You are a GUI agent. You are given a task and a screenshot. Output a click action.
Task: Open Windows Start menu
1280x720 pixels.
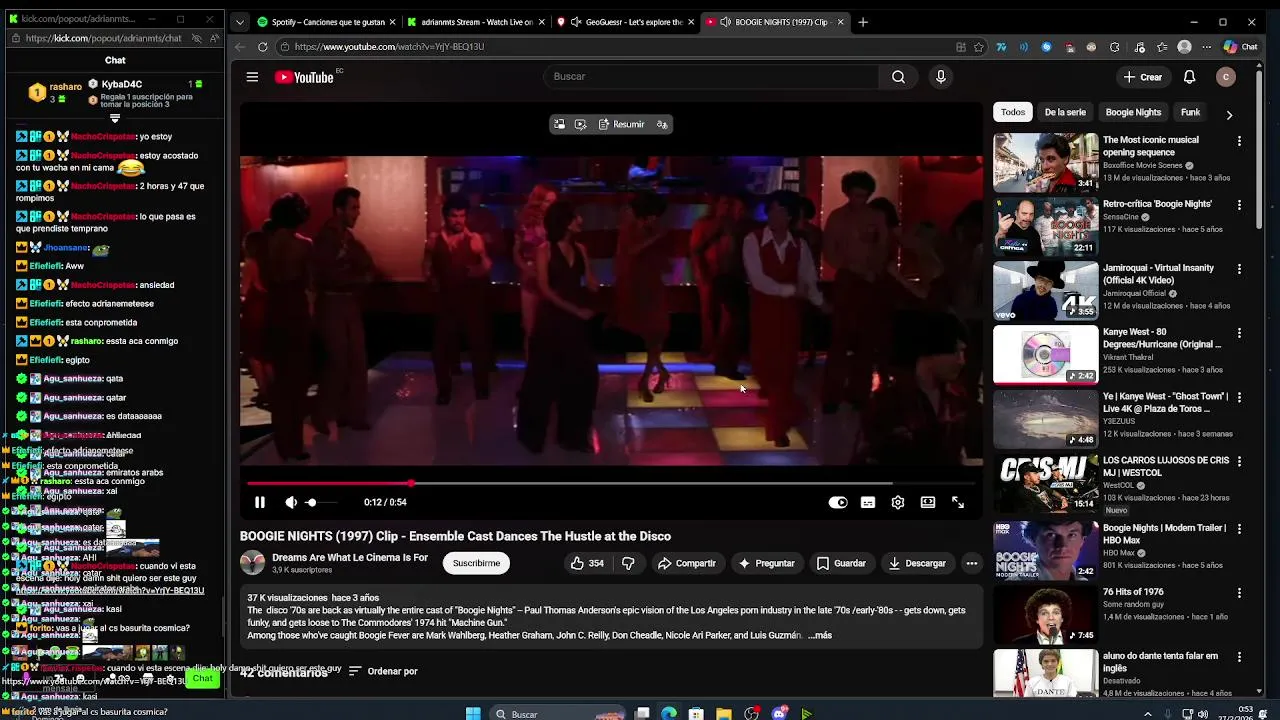(x=473, y=713)
